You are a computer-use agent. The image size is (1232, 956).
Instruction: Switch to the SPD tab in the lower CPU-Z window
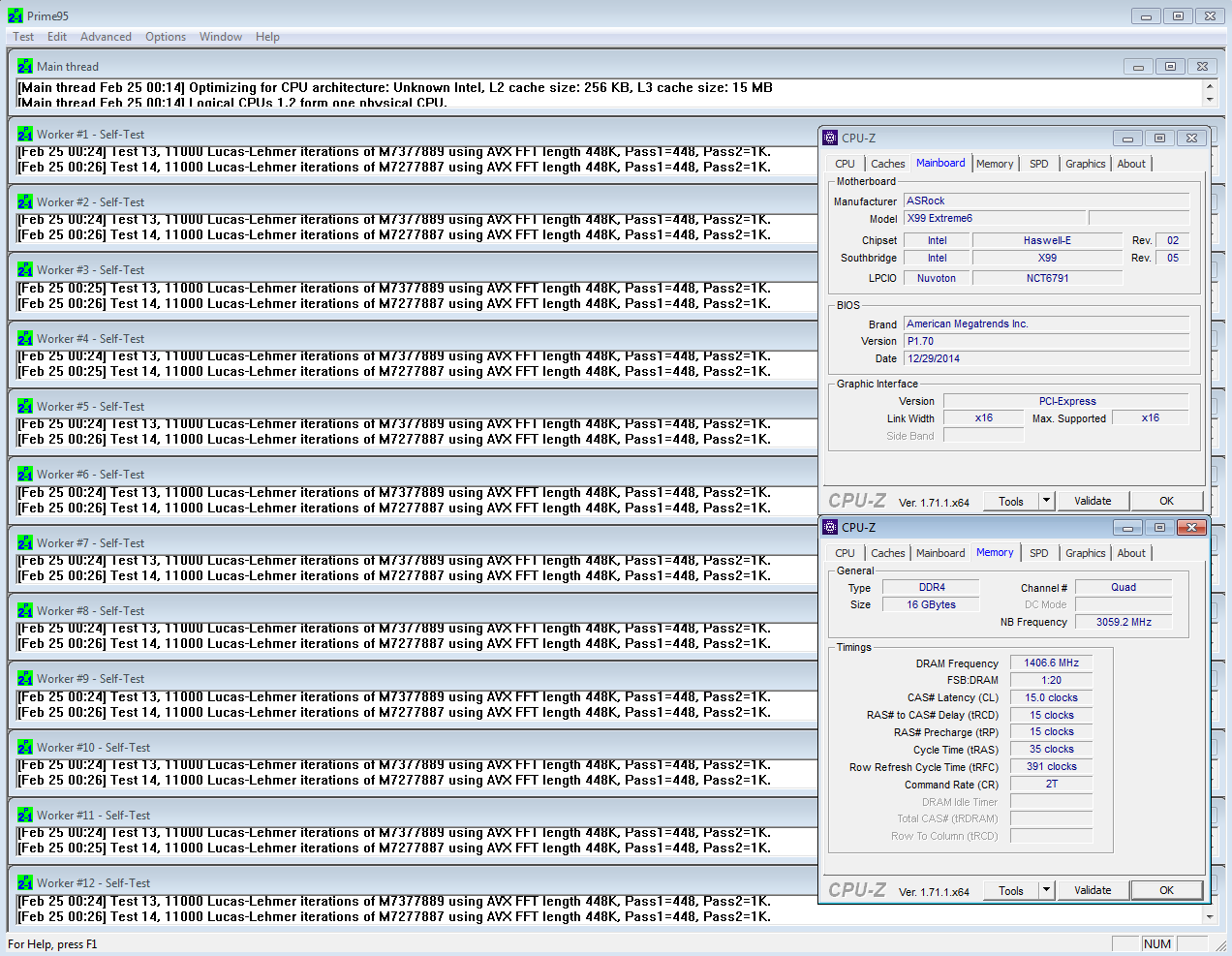click(1038, 553)
